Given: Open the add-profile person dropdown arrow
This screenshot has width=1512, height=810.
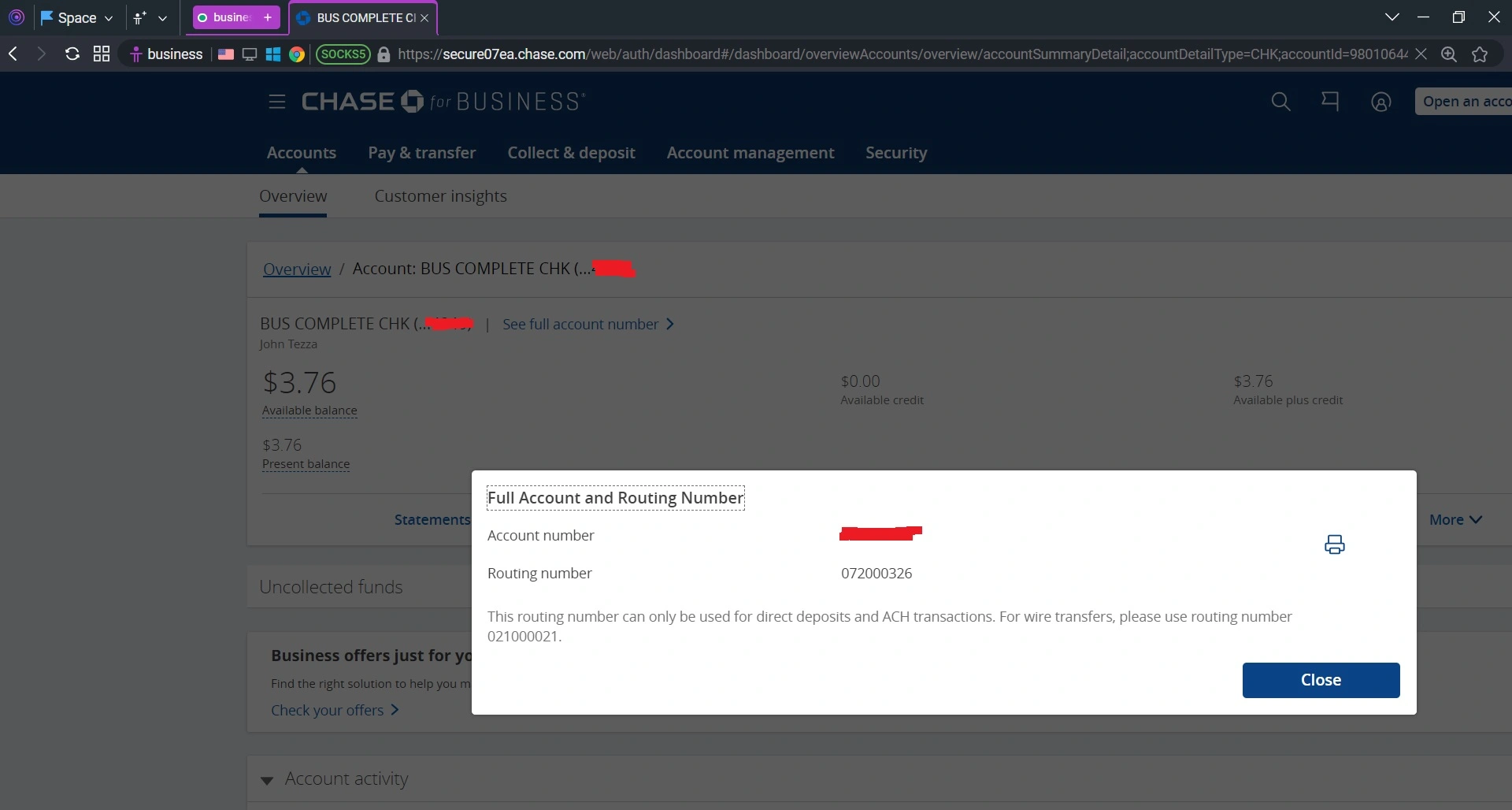Looking at the screenshot, I should [162, 17].
